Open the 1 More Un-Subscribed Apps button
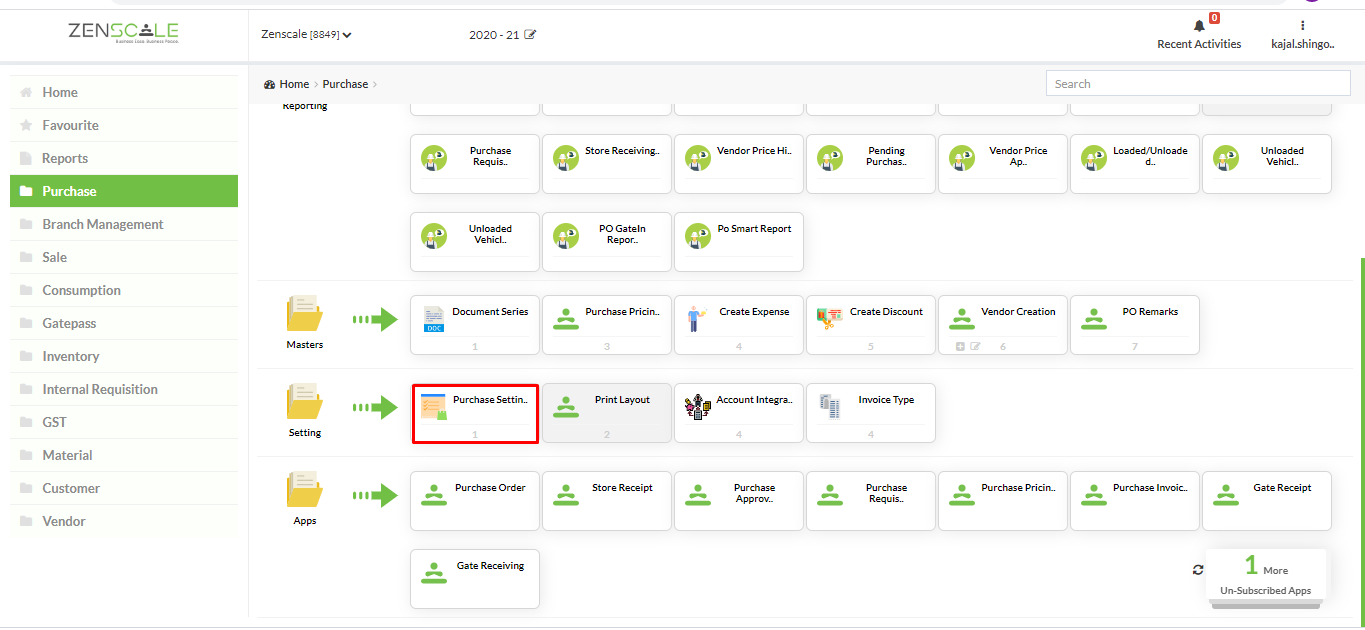This screenshot has height=630, width=1365. coord(1266,575)
